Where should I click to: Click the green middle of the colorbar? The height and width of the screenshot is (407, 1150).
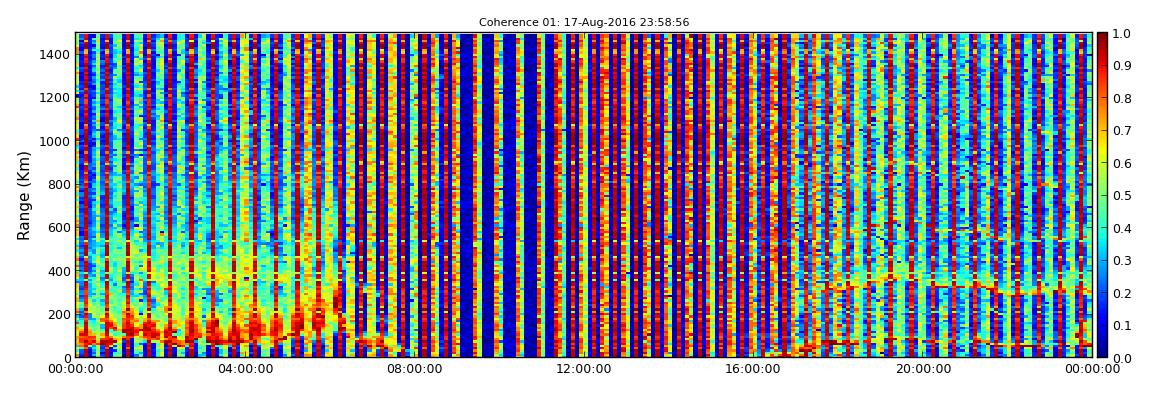point(1102,195)
